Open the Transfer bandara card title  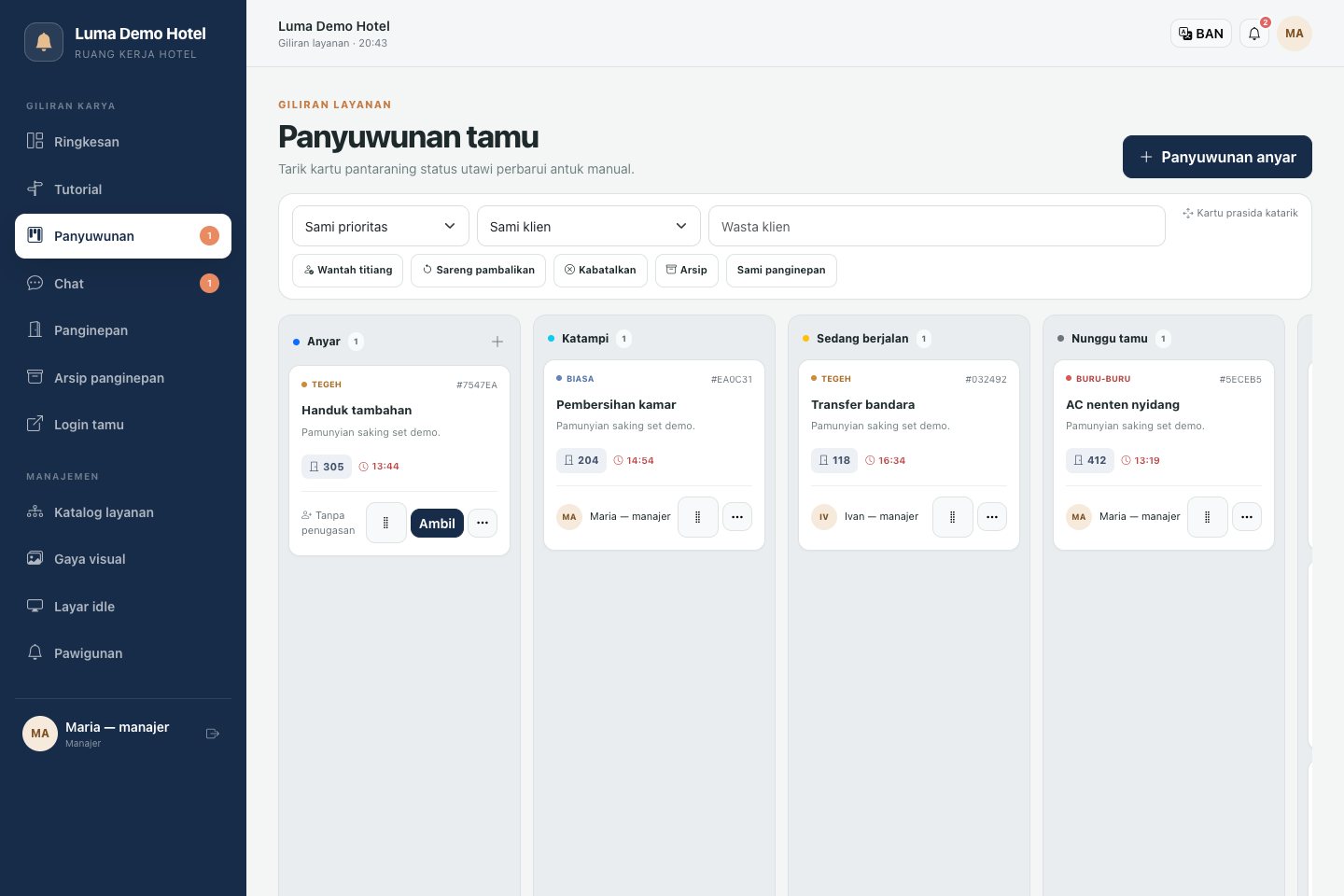tap(862, 405)
